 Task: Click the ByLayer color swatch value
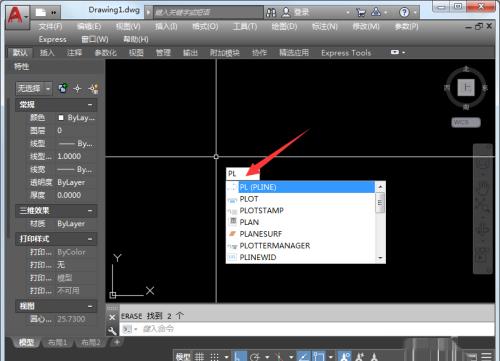coord(77,118)
